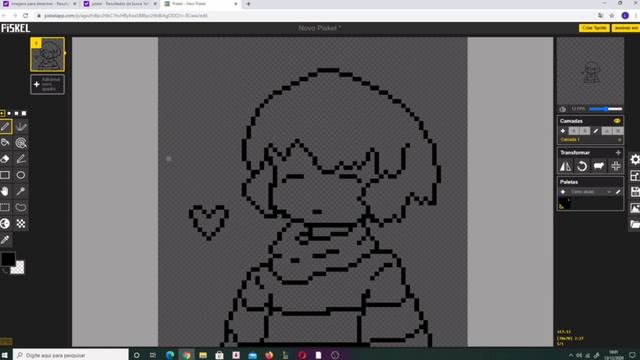The image size is (640, 360).
Task: Select the Lighten tool
Action: [5, 224]
